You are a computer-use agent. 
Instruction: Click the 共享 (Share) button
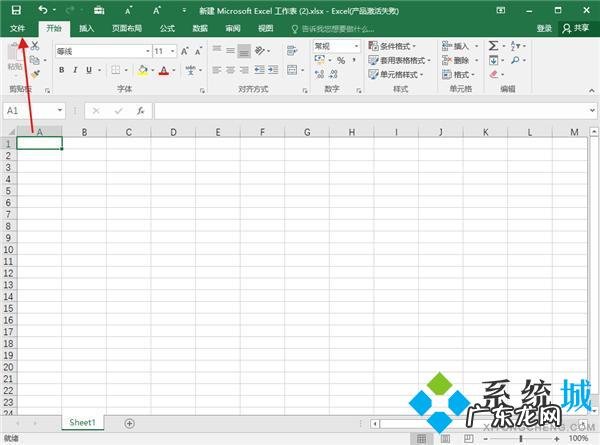(576, 29)
